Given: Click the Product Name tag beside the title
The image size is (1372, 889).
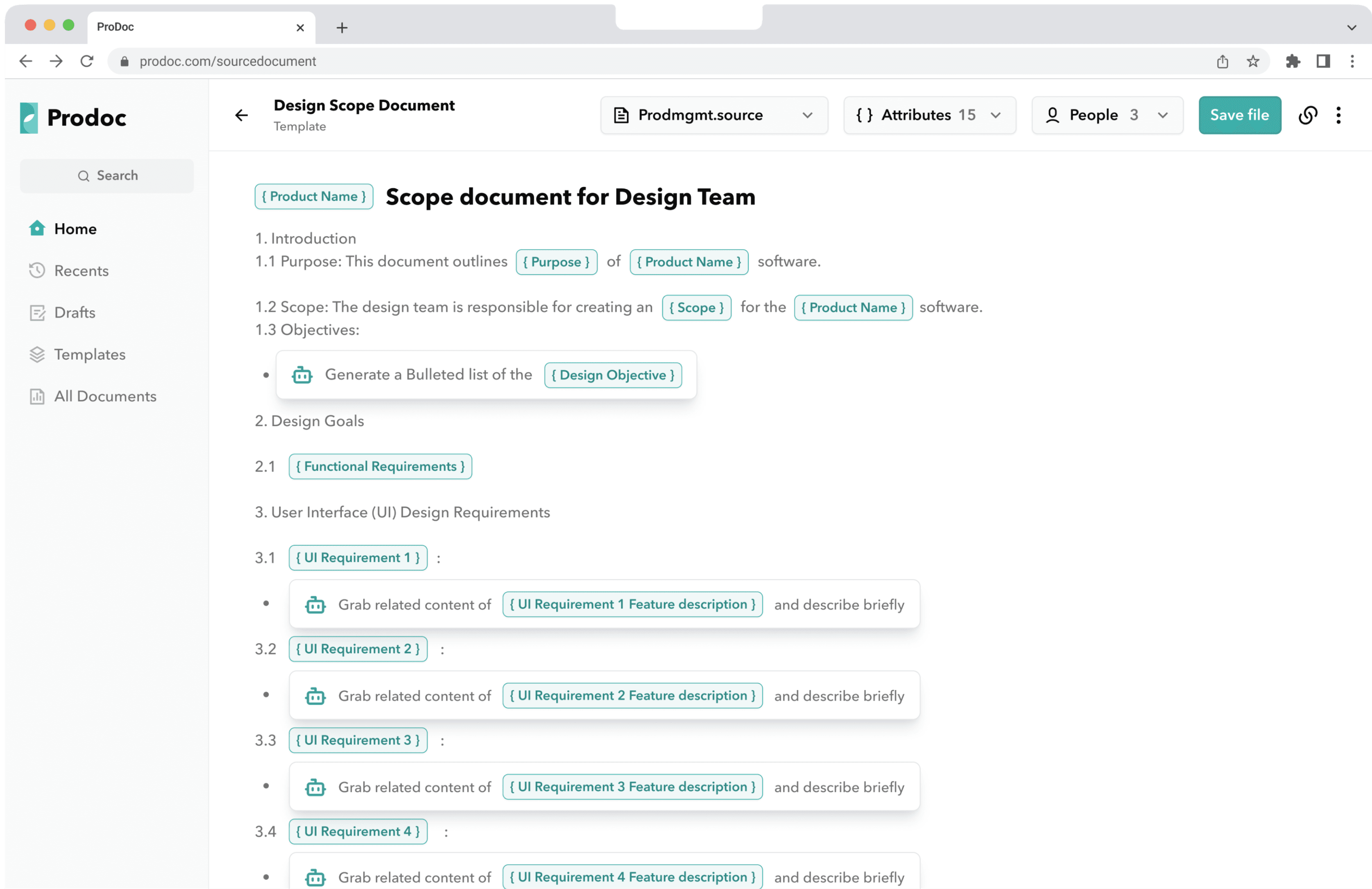Looking at the screenshot, I should click(314, 197).
